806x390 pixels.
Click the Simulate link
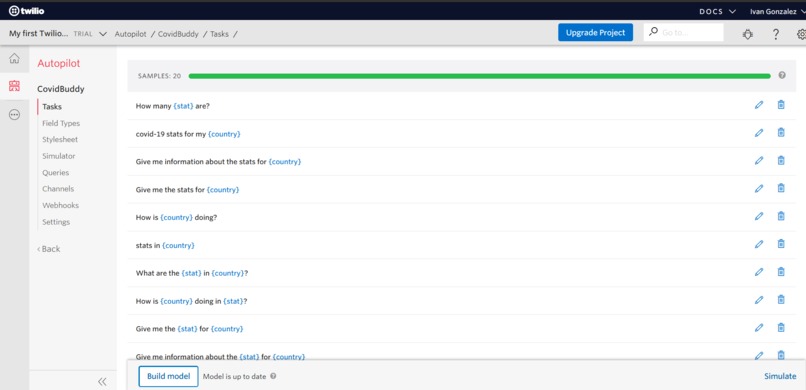(780, 376)
